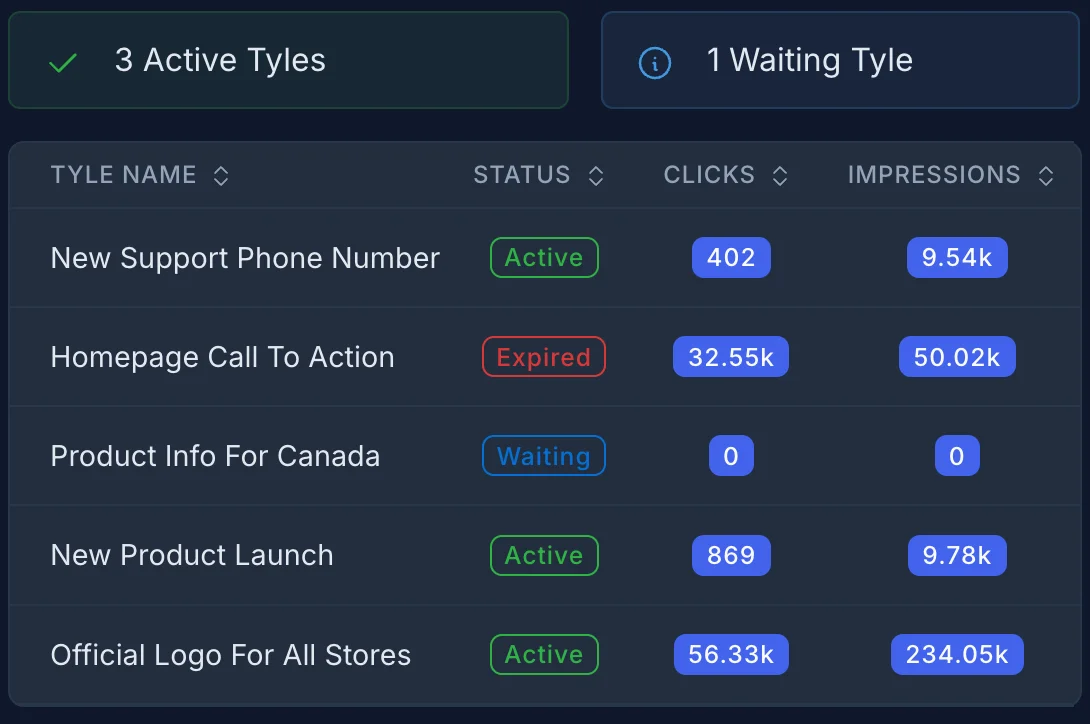1090x724 pixels.
Task: Sort the table by TYLE NAME
Action: (x=221, y=175)
